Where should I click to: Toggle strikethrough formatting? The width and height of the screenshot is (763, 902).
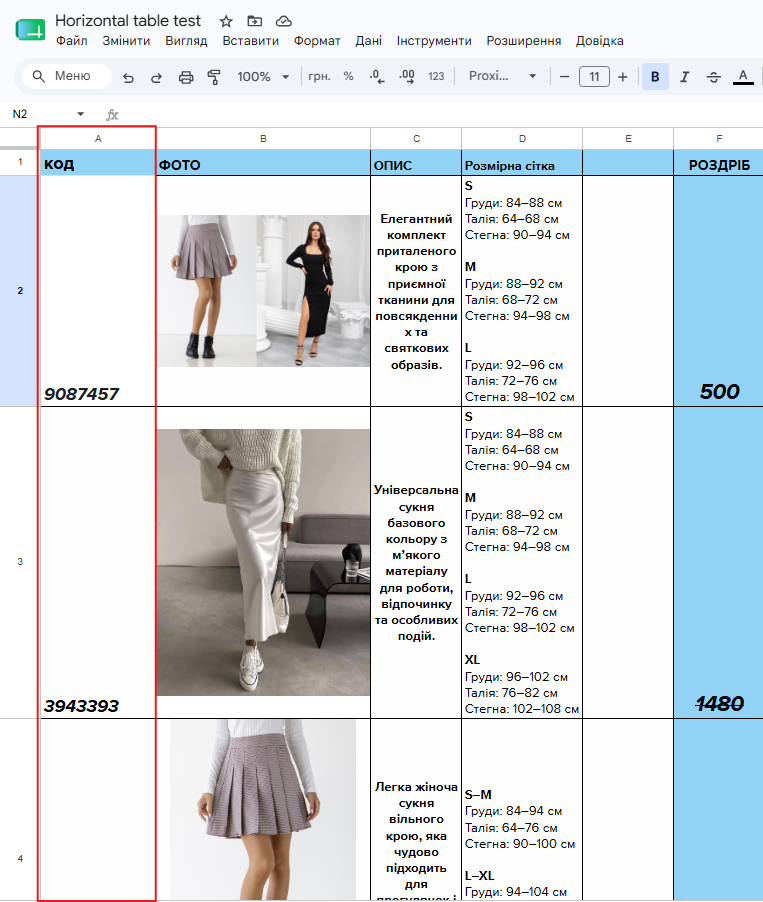(x=714, y=77)
